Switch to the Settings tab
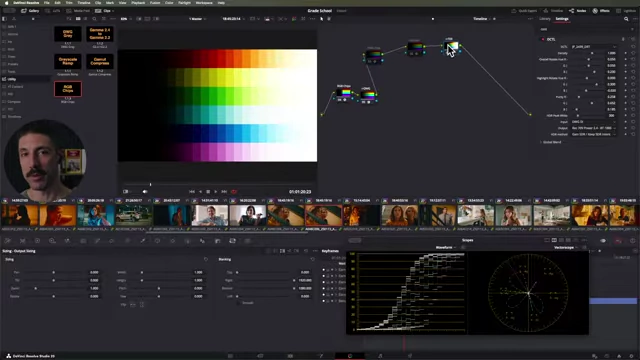This screenshot has height=360, width=640. coord(562,19)
